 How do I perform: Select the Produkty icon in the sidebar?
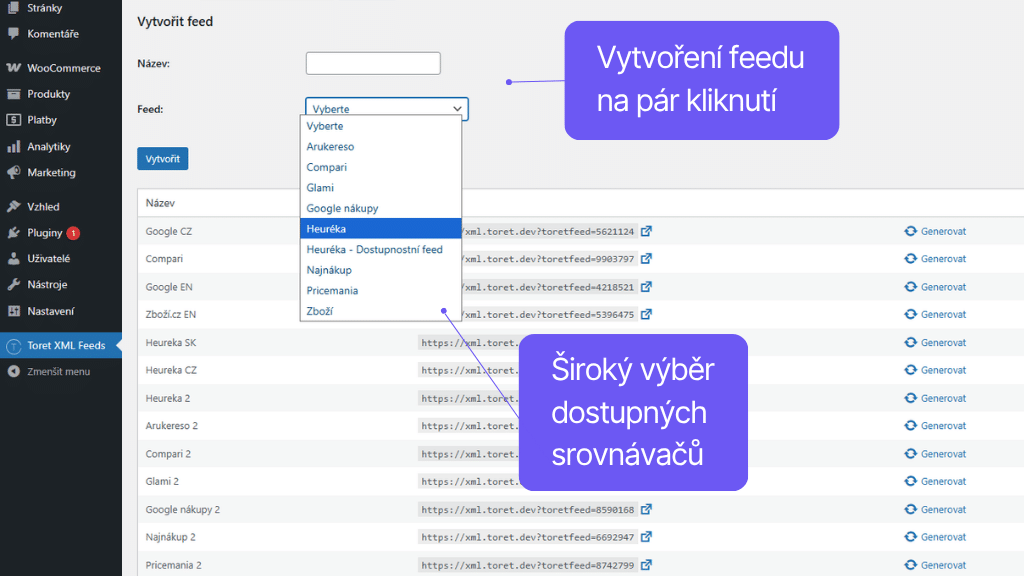(x=14, y=93)
